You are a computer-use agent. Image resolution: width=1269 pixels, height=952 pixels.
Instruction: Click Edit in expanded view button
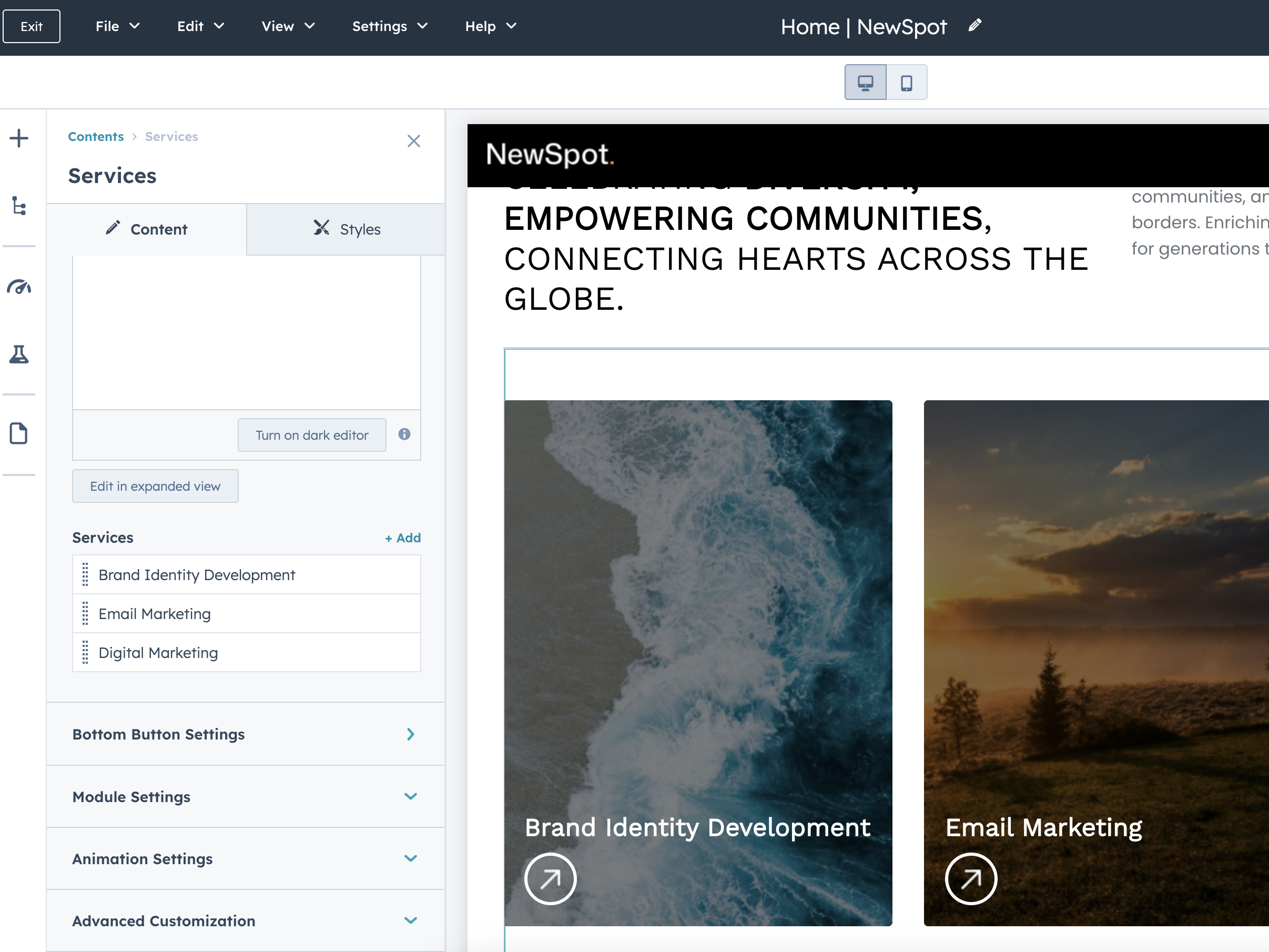155,486
